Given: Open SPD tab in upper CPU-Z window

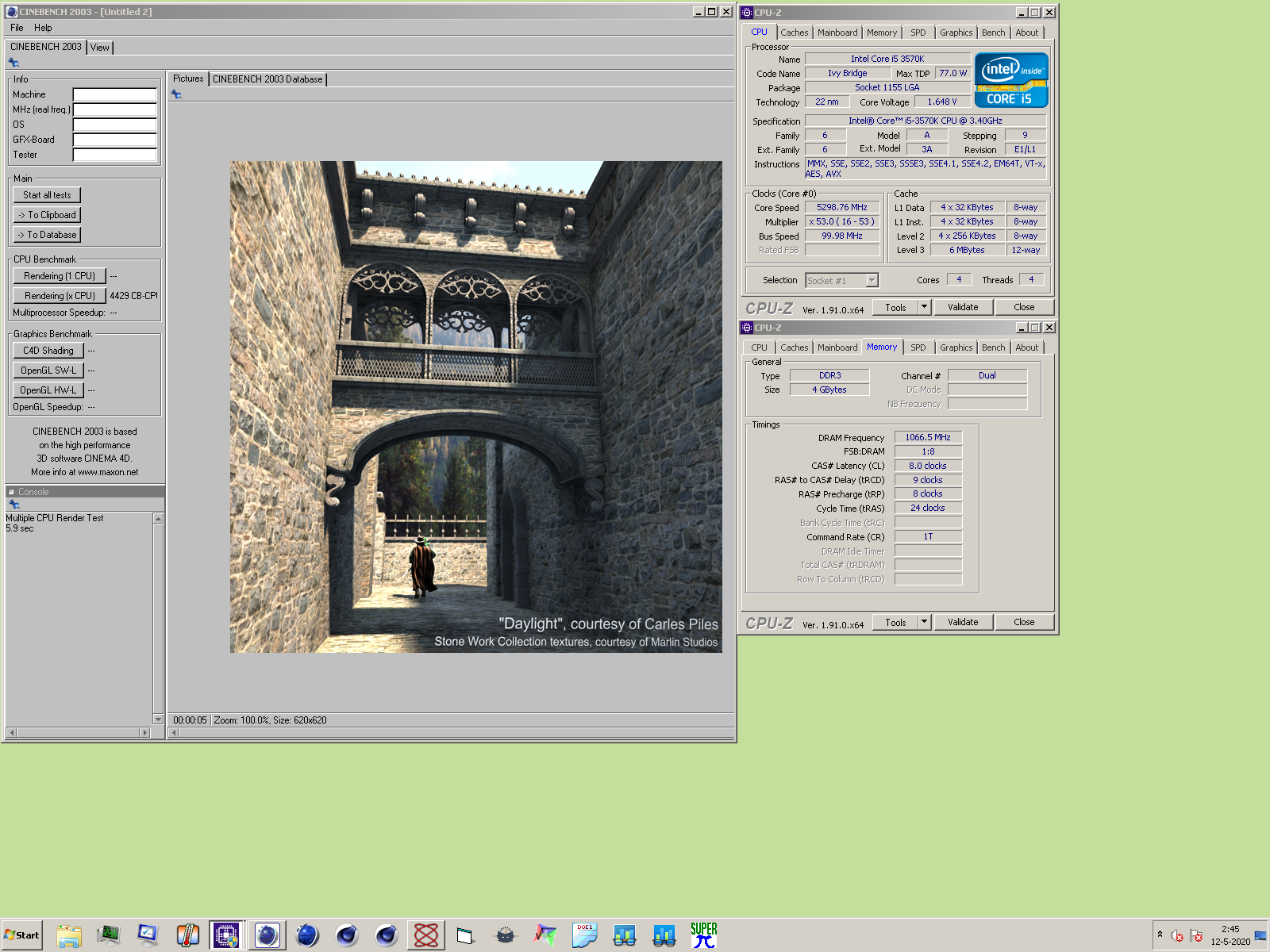Looking at the screenshot, I should (918, 33).
